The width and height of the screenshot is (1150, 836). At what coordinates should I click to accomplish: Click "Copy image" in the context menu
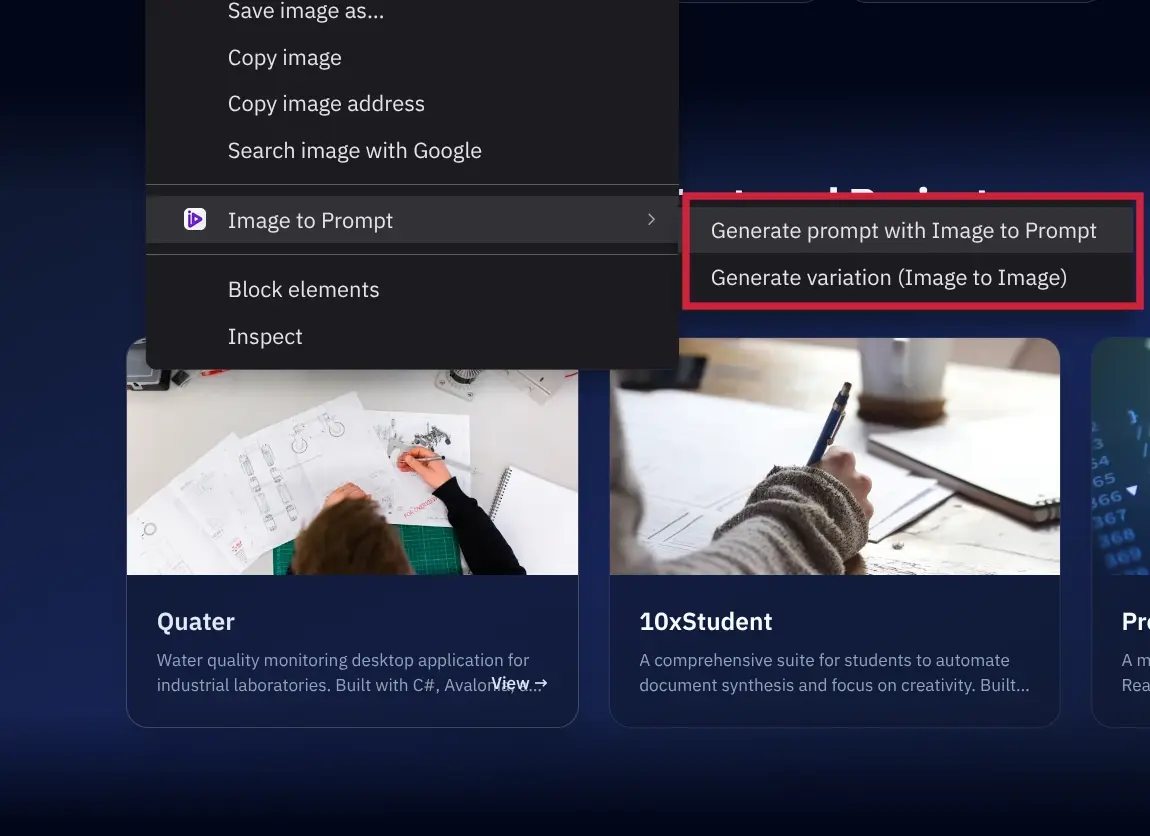pos(284,57)
